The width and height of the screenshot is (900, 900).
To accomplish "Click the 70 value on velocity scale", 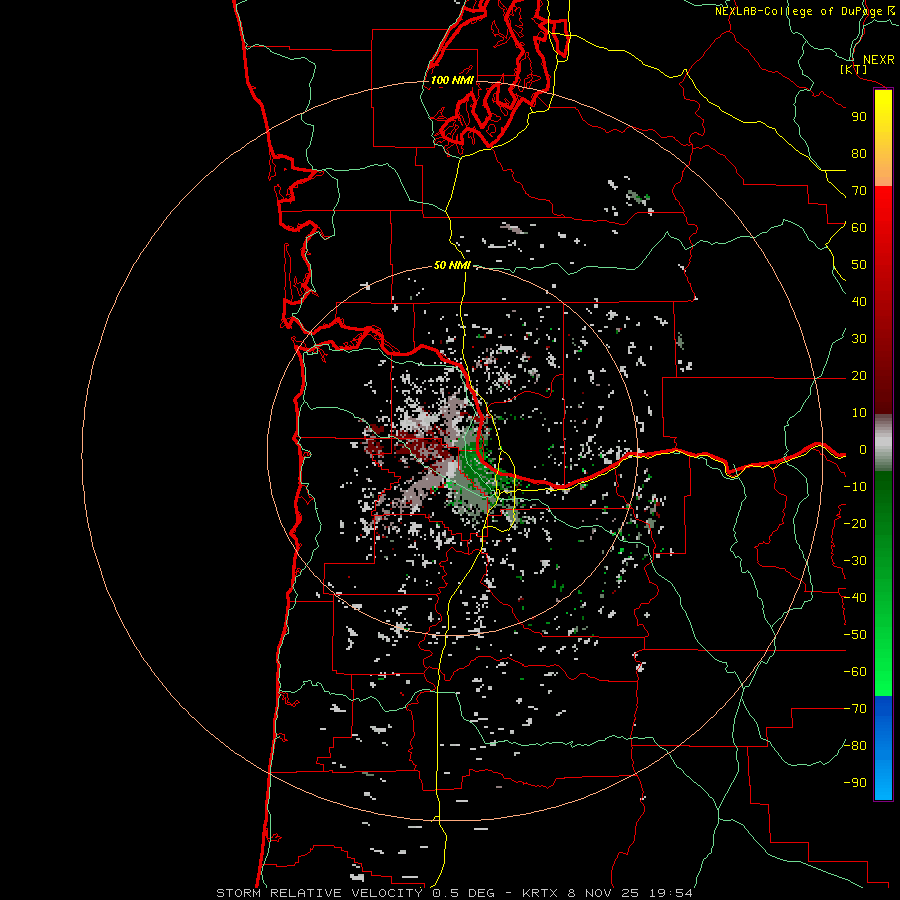I will (859, 191).
